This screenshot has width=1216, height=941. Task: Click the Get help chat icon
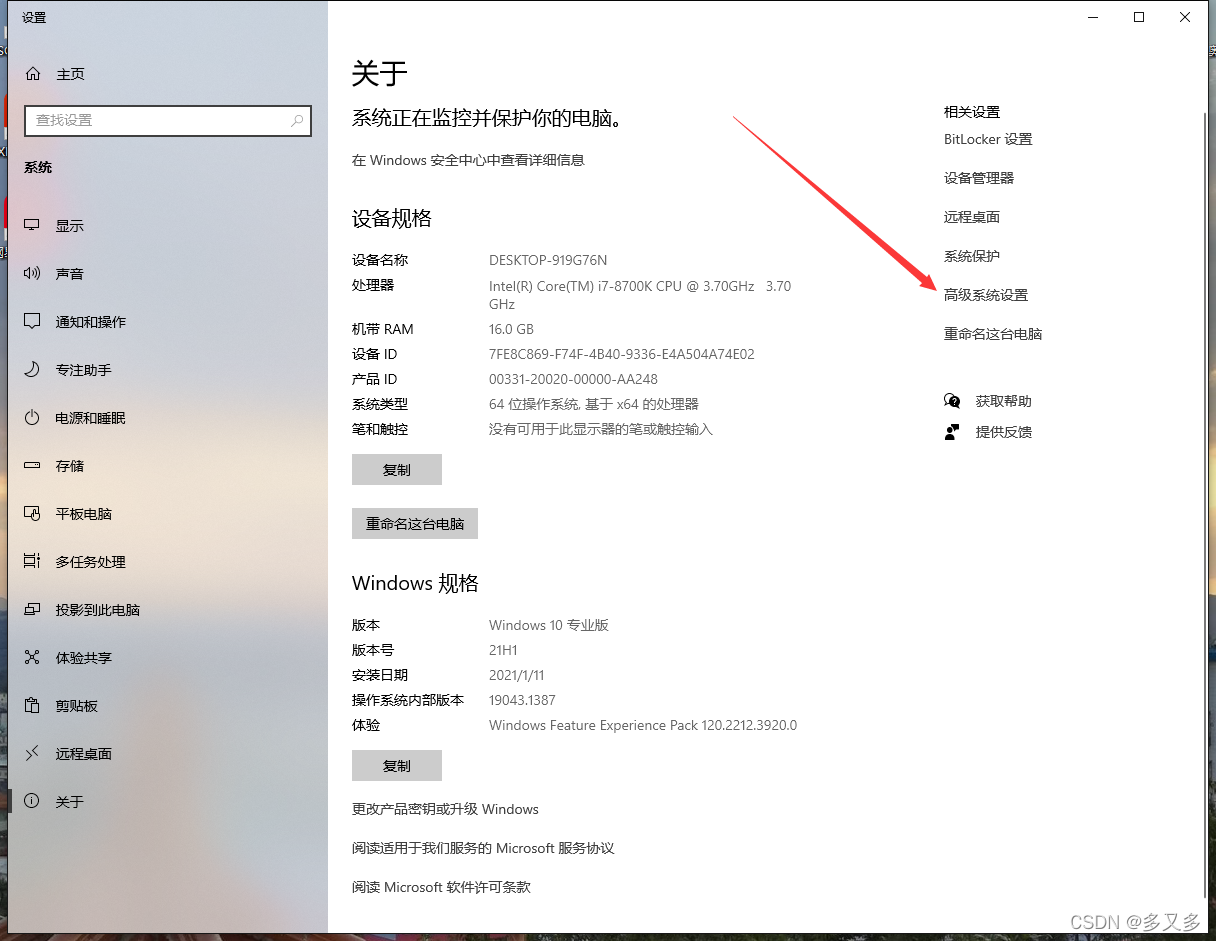pos(952,401)
